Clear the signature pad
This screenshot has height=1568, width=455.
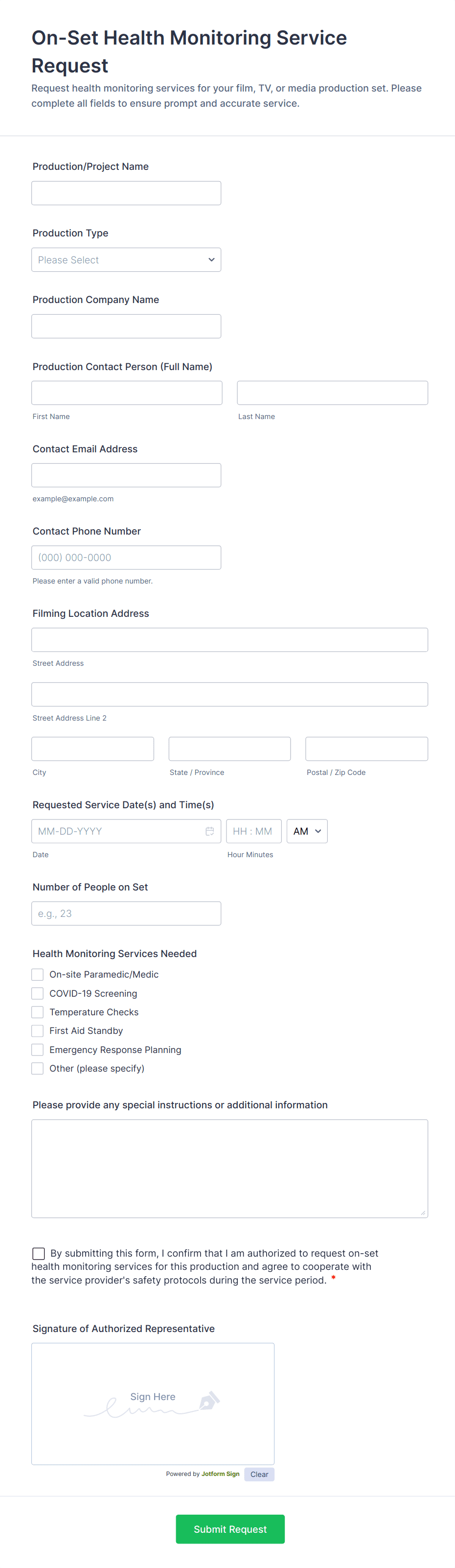click(x=259, y=1474)
